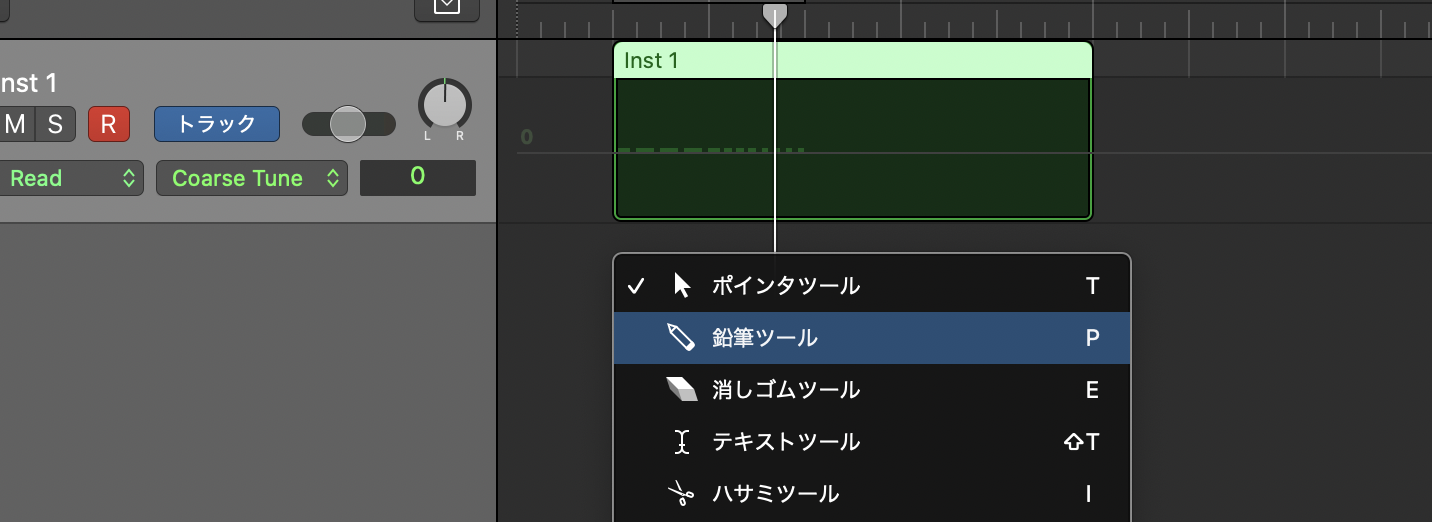This screenshot has width=1432, height=522.
Task: Solo the Inst 1 track with S
Action: [55, 124]
